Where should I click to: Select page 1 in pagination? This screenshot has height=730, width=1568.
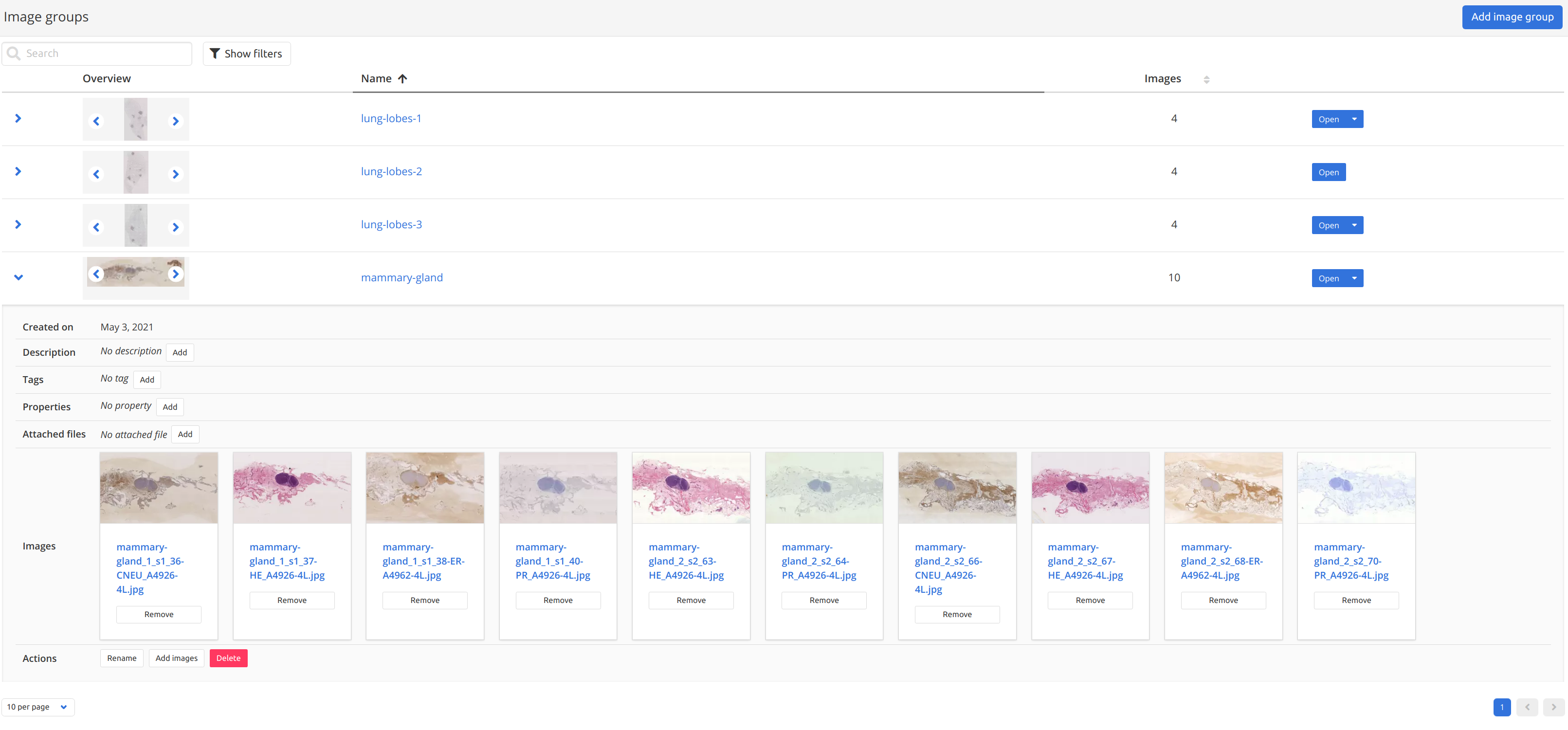[1502, 708]
